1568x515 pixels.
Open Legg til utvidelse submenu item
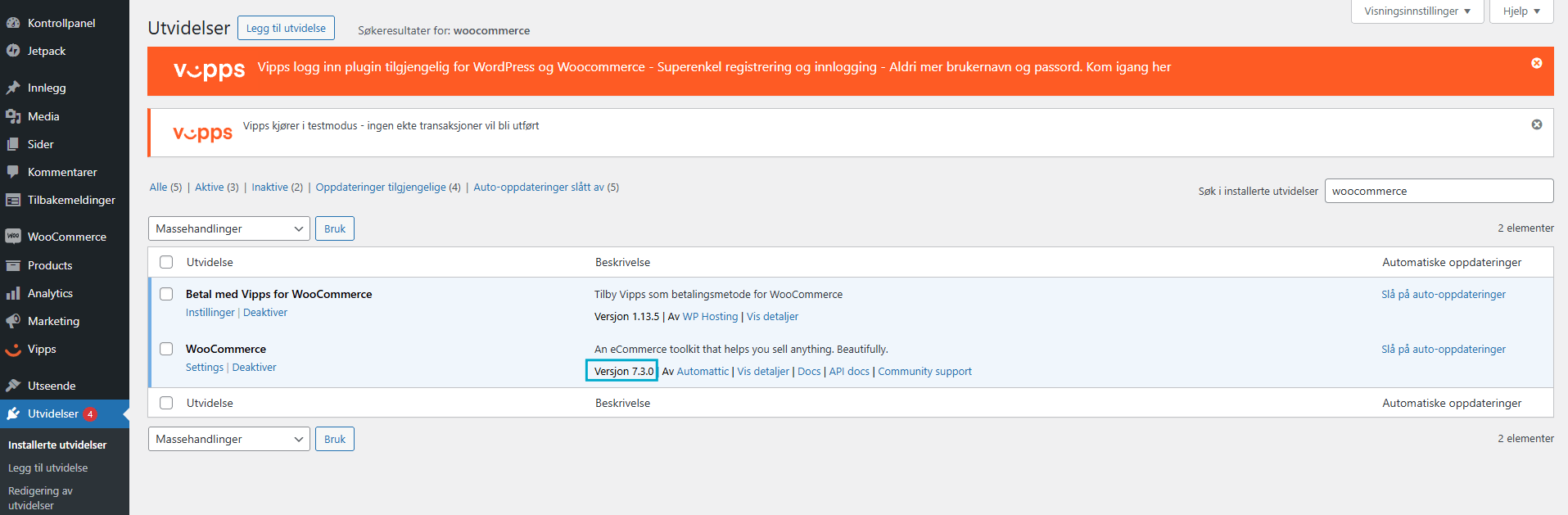pyautogui.click(x=47, y=468)
